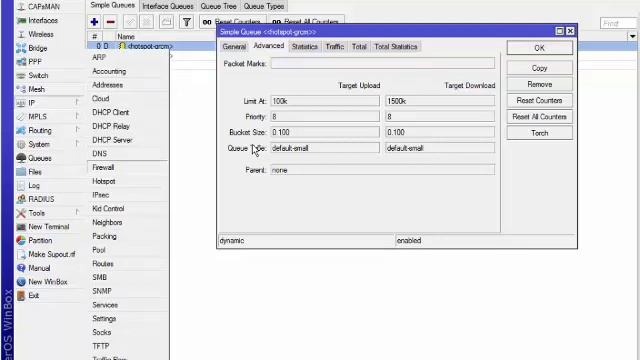Click the OK button

click(x=540, y=48)
